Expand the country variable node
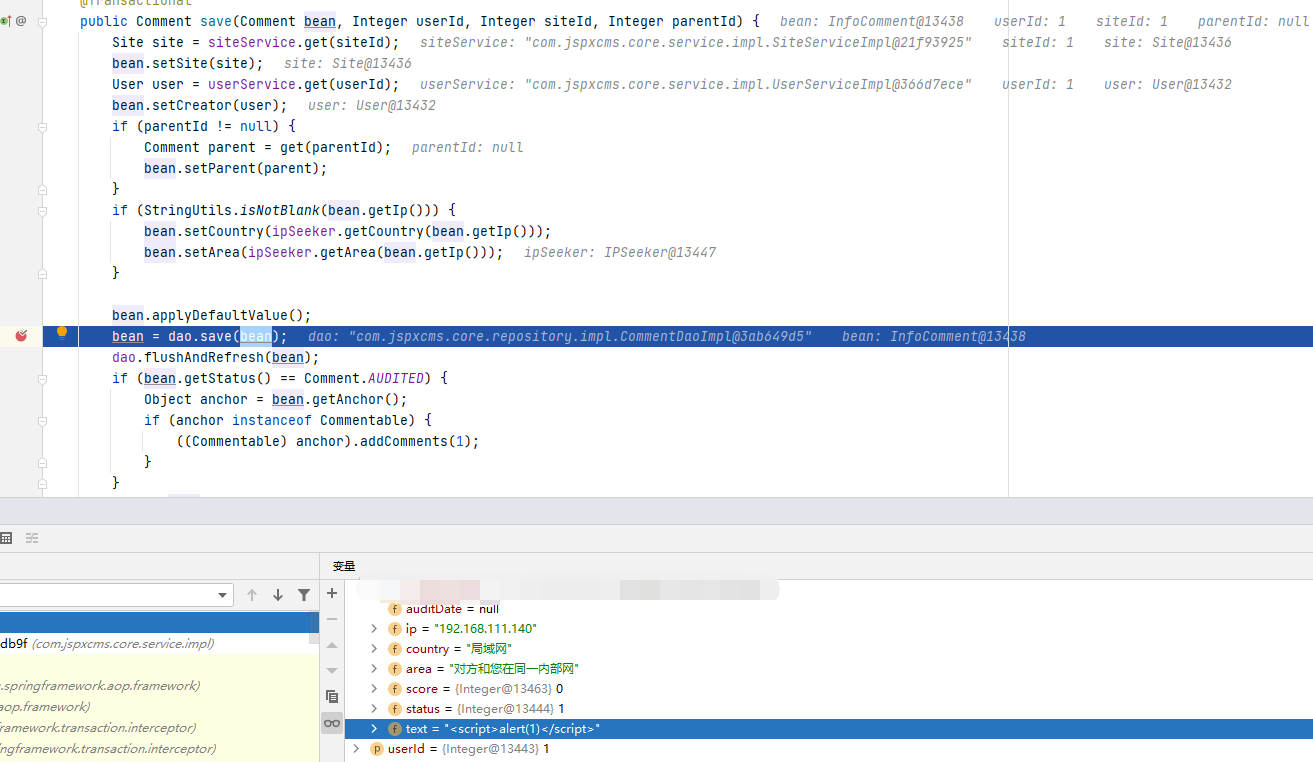This screenshot has height=762, width=1313. tap(374, 649)
